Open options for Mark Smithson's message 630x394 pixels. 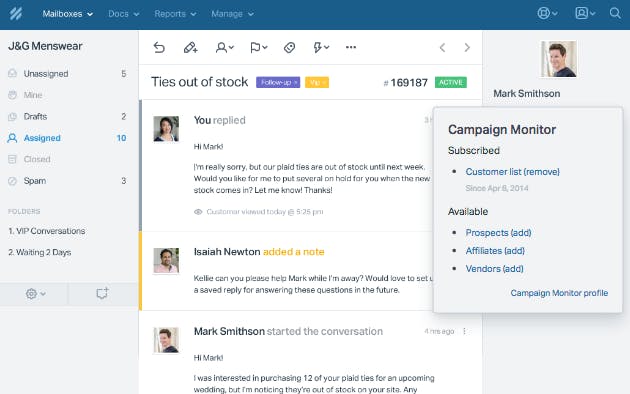tap(464, 331)
